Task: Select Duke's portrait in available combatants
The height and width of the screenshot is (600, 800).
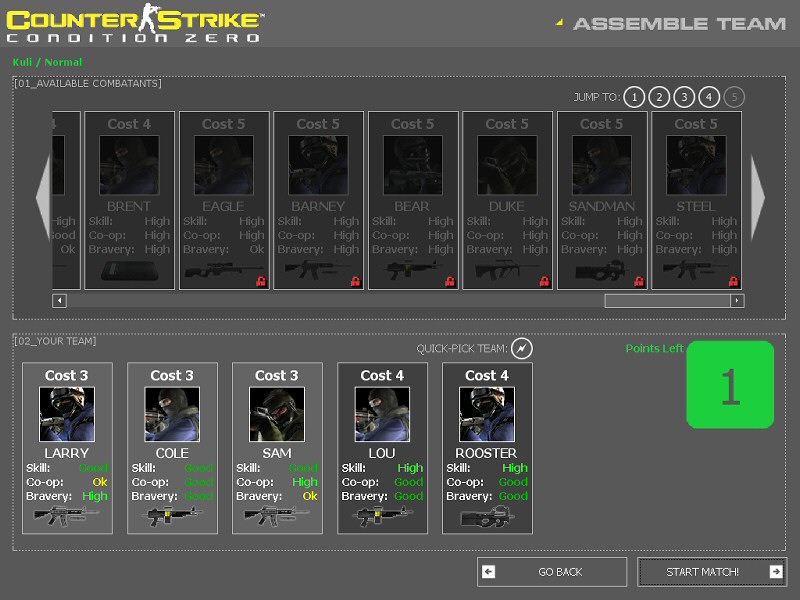Action: coord(507,165)
